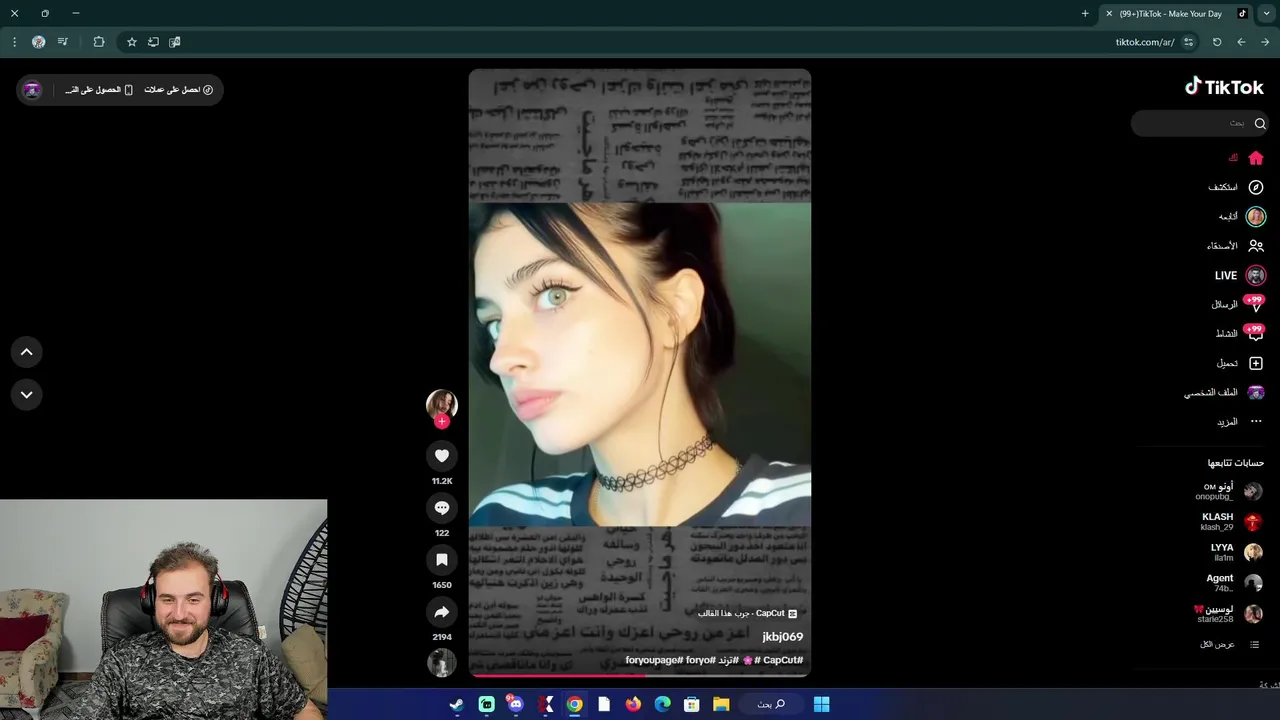Open followed account Agent
Image resolution: width=1280 pixels, height=720 pixels.
1234,583
